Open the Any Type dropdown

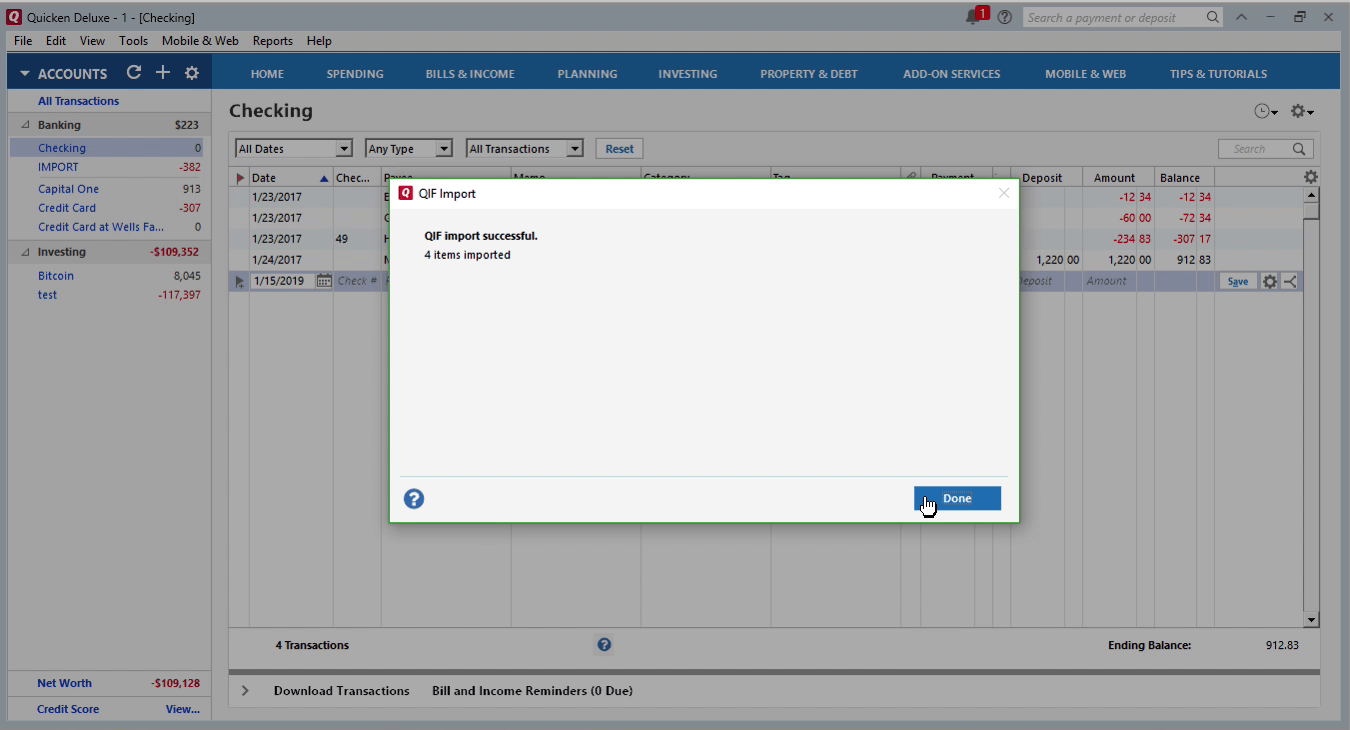click(409, 149)
